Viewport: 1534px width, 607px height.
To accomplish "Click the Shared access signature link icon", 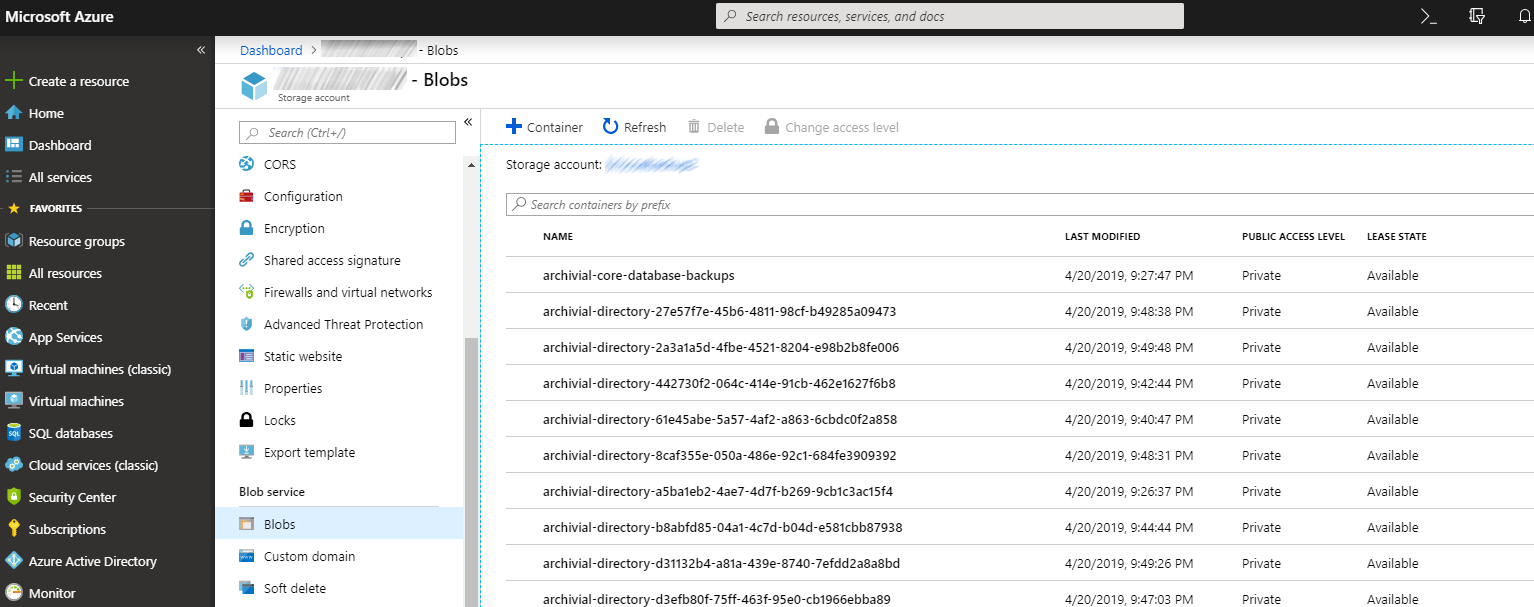I will (246, 260).
